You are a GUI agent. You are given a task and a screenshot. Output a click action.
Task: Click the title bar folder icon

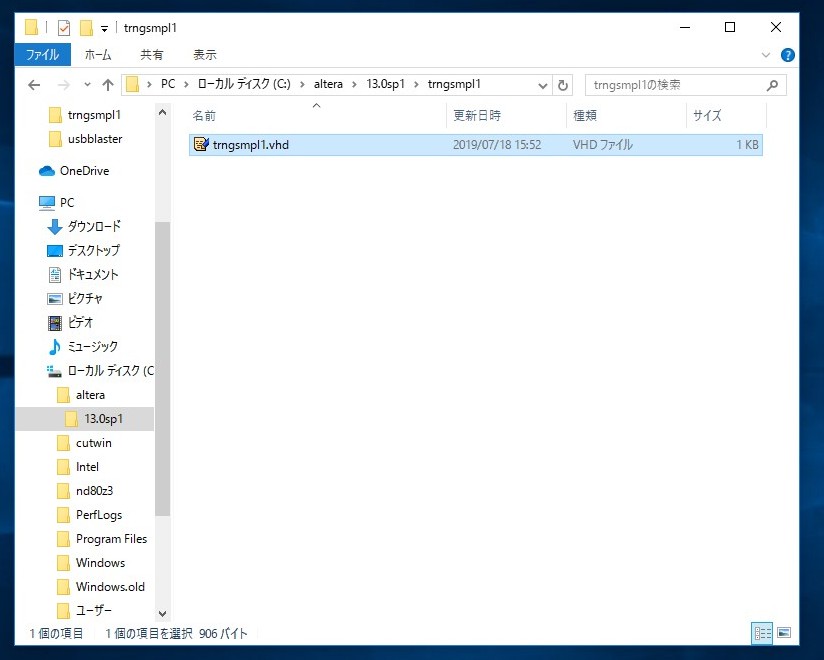pos(32,27)
